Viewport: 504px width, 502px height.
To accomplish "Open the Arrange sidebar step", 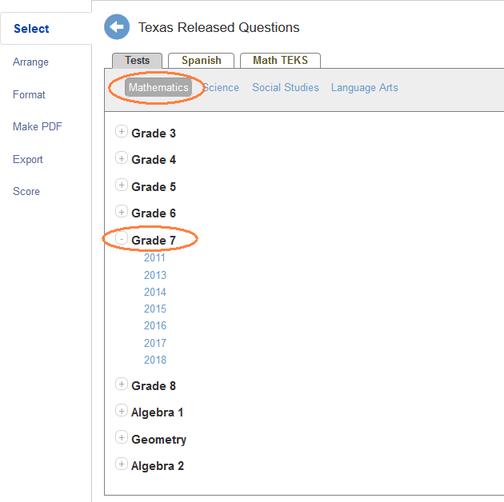I will [x=31, y=62].
